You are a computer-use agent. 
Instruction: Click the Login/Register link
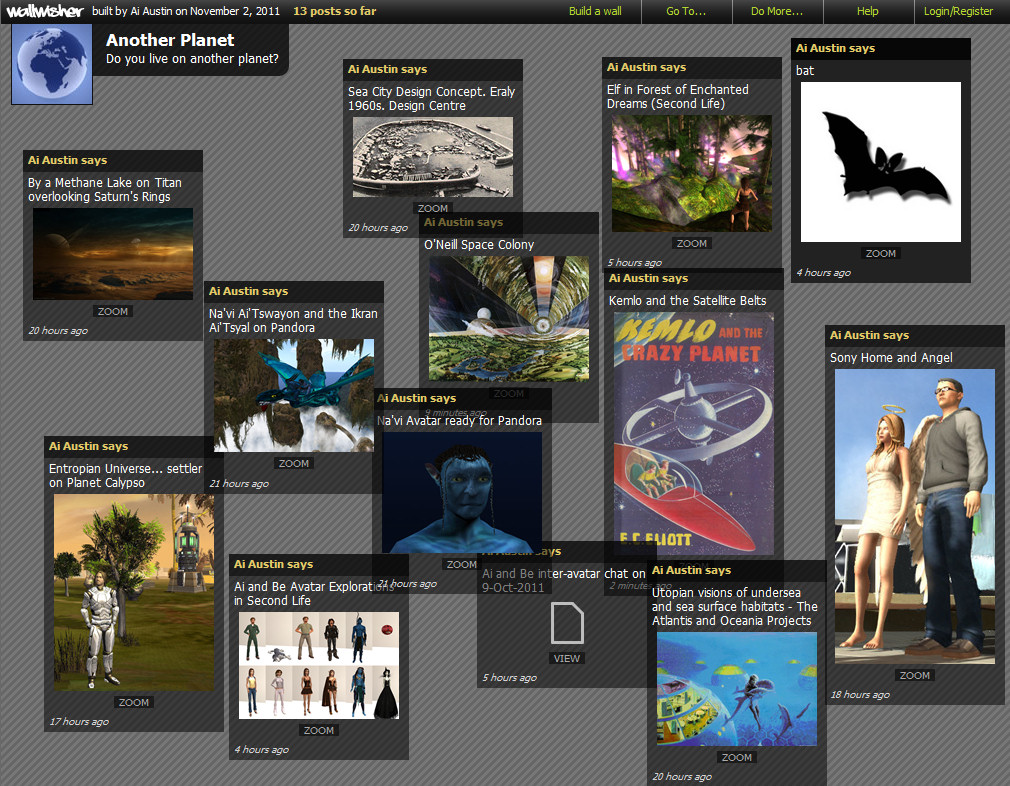[958, 11]
